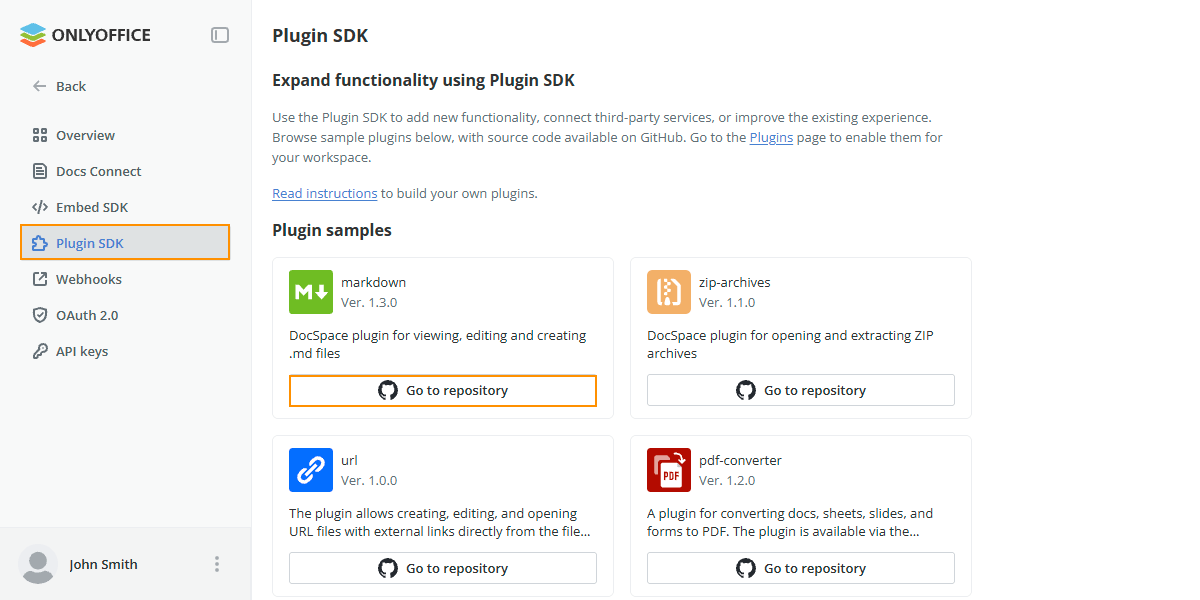This screenshot has width=1200, height=600.
Task: Go to repository for url plugin
Action: click(x=443, y=568)
